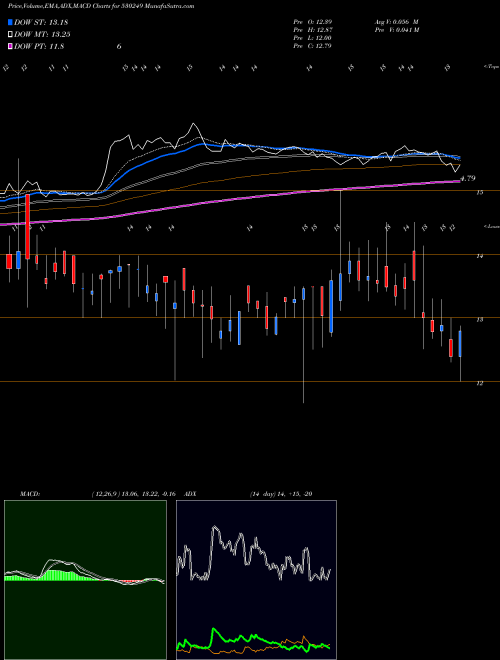Select the blue DOW ST legend swatch
Image resolution: width=500 pixels, height=660 pixels.
coord(11,22)
